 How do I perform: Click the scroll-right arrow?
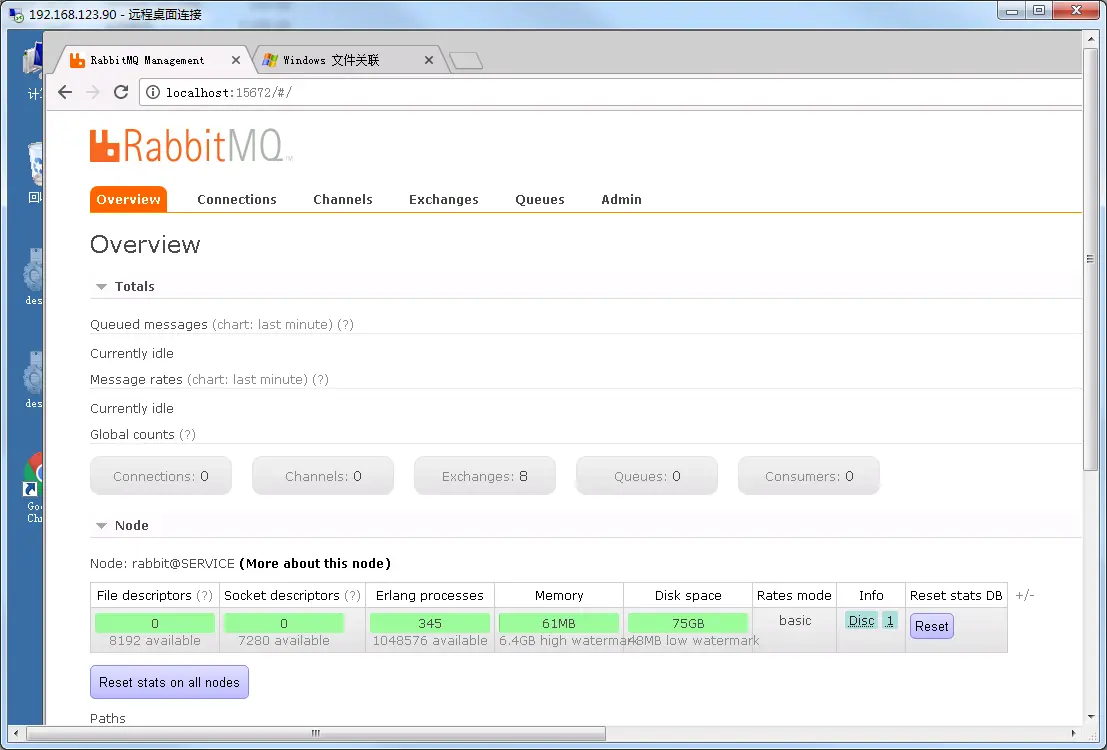[x=1074, y=733]
